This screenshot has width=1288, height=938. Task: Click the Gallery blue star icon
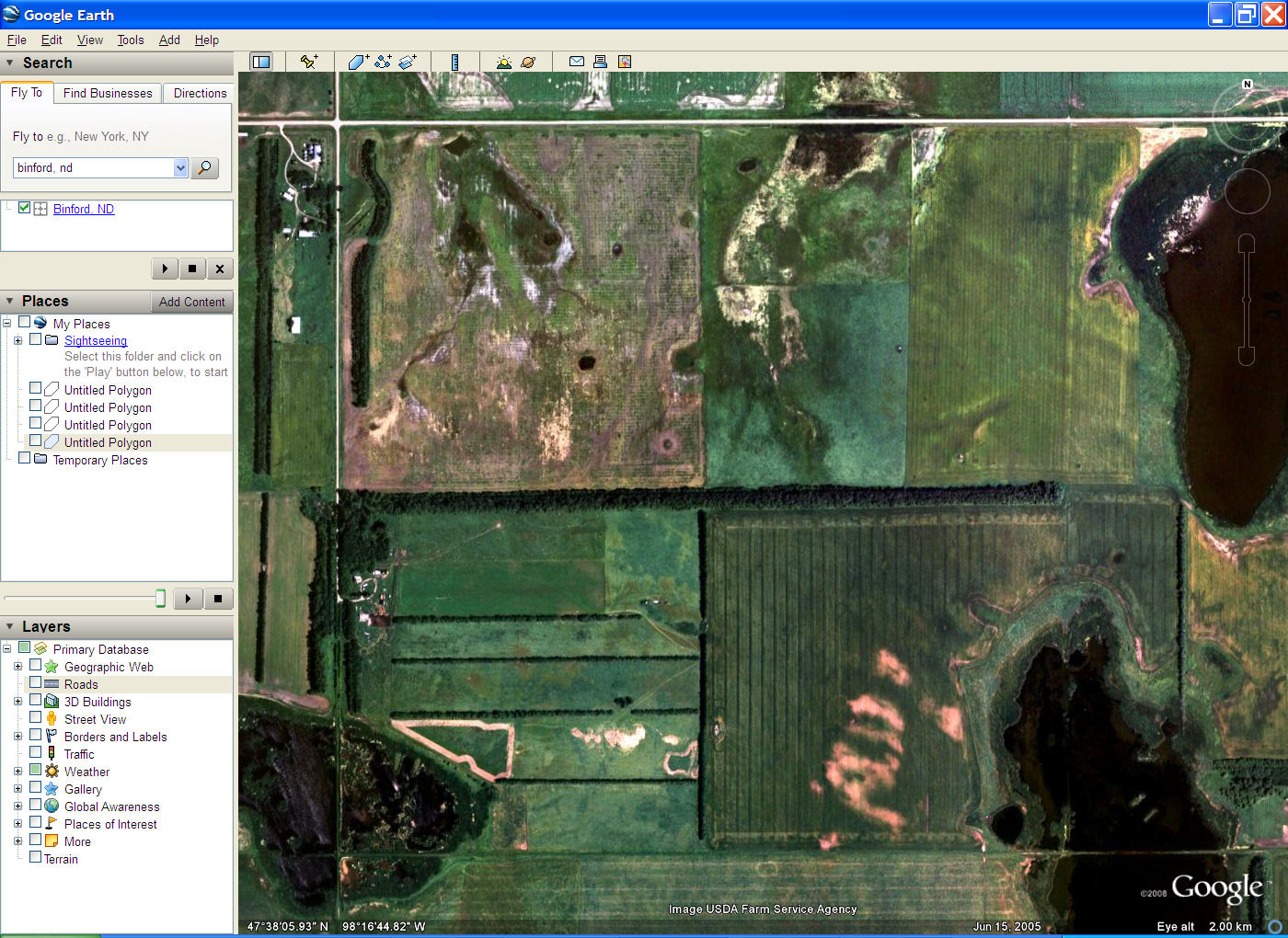click(x=52, y=789)
